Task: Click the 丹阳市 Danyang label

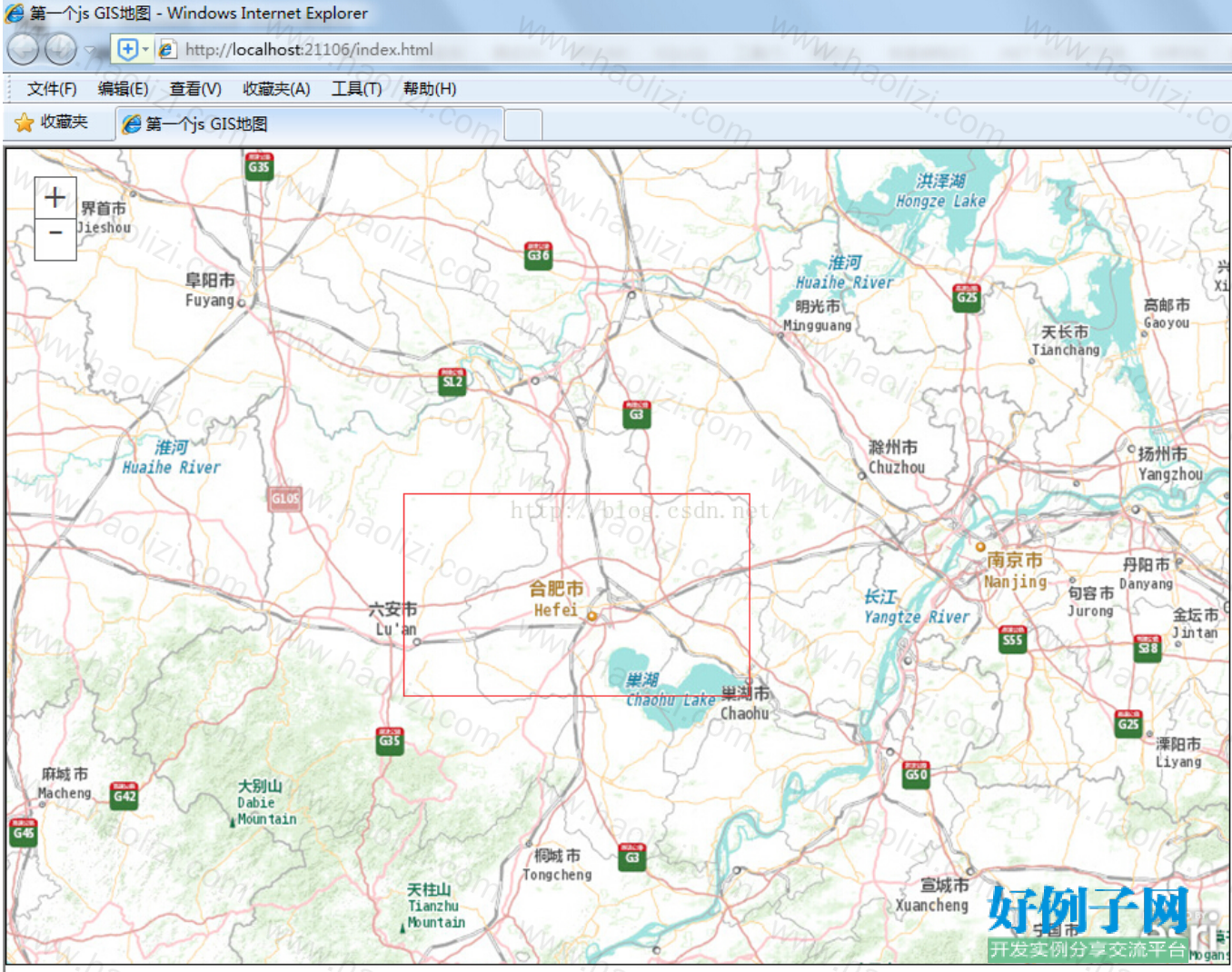Action: point(1146,573)
